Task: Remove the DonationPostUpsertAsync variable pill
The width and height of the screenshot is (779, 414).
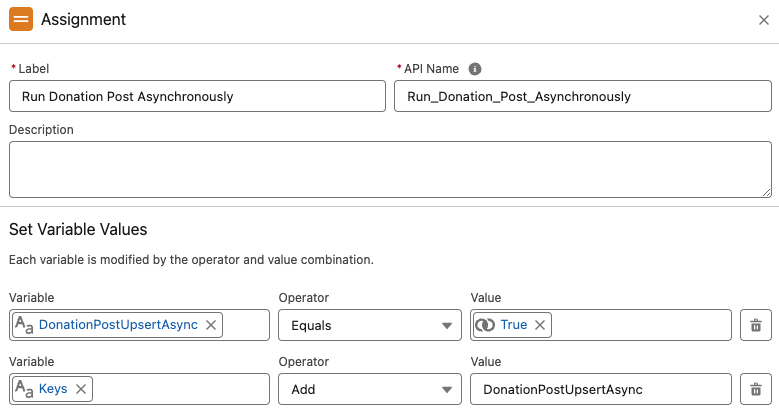Action: click(x=210, y=325)
